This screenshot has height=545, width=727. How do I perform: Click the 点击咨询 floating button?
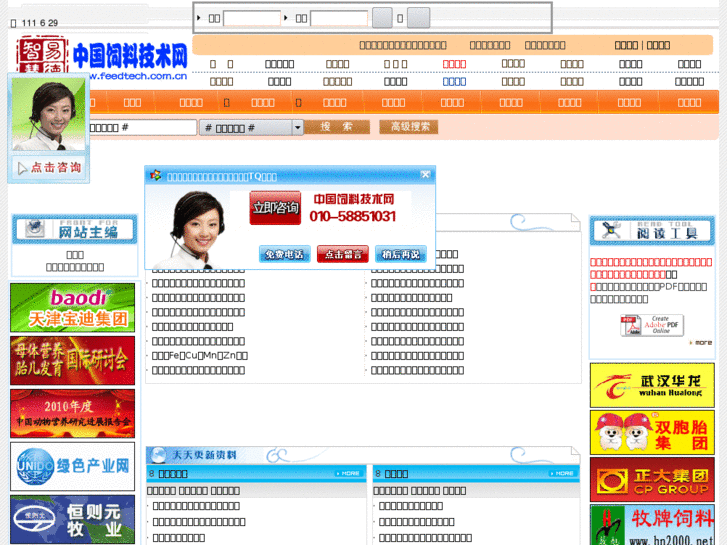(49, 167)
